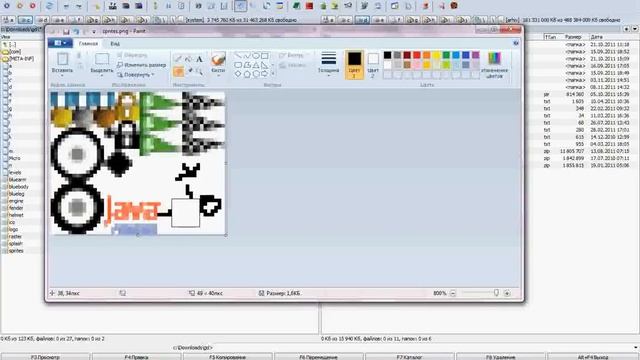Select the Fill with color bucket tool
This screenshot has height=360, width=640.
[189, 59]
